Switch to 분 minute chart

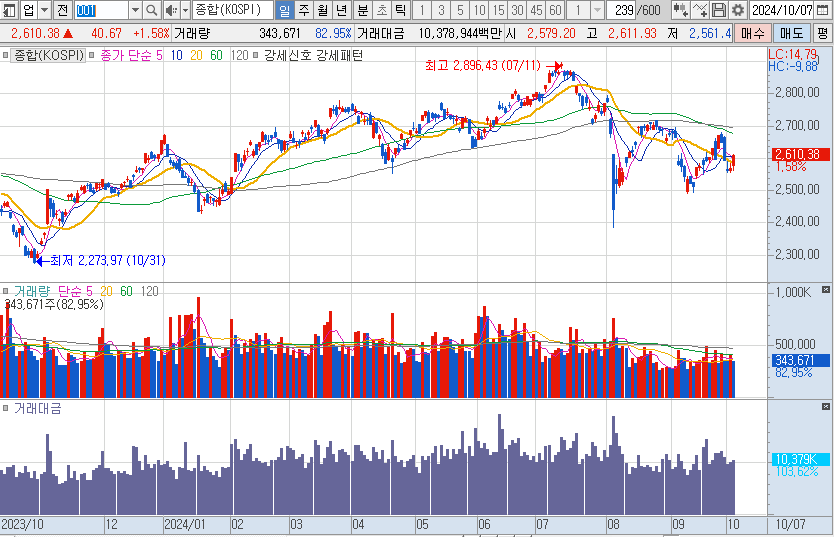click(x=363, y=10)
